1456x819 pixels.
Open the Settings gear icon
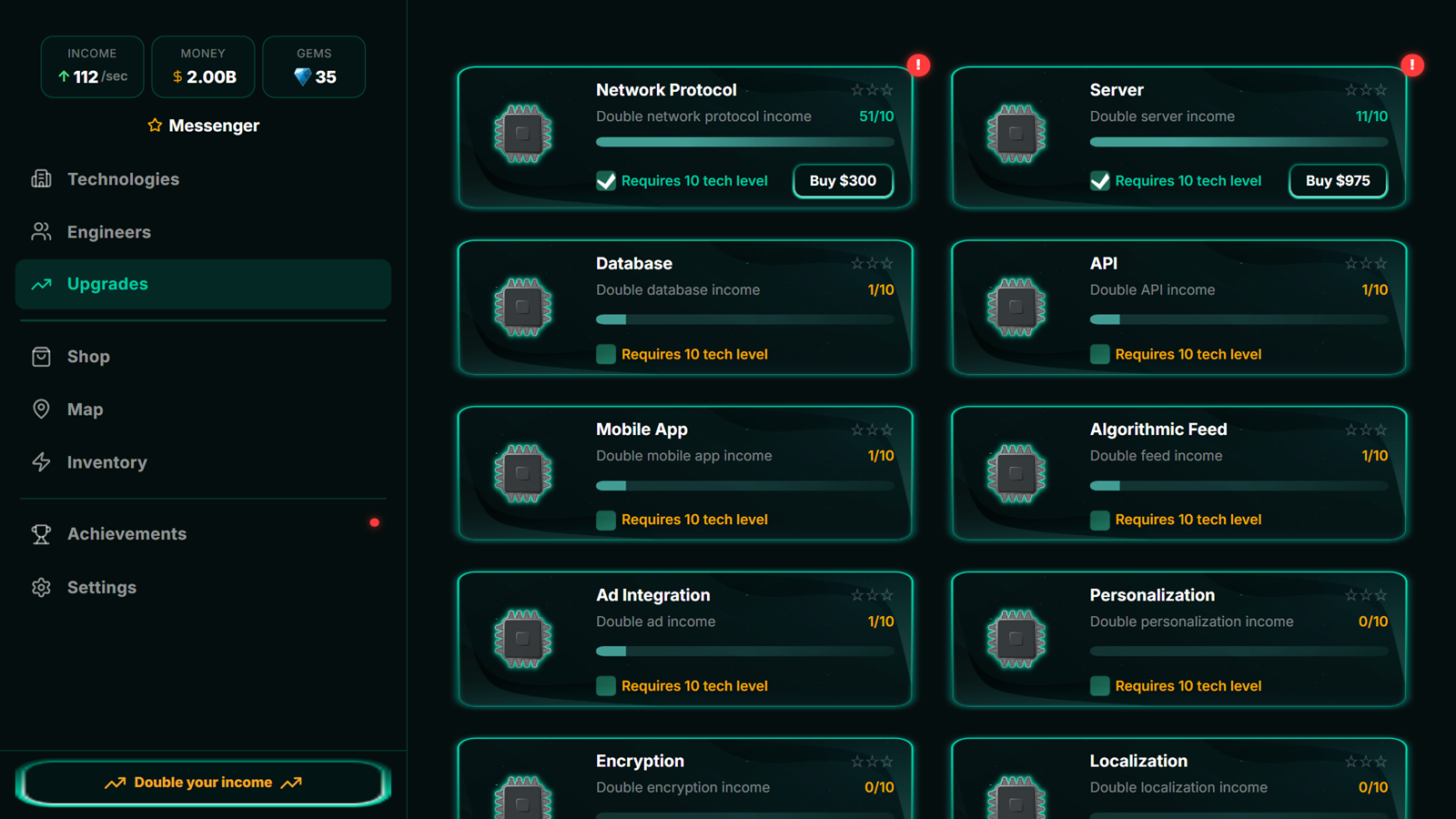coord(41,587)
